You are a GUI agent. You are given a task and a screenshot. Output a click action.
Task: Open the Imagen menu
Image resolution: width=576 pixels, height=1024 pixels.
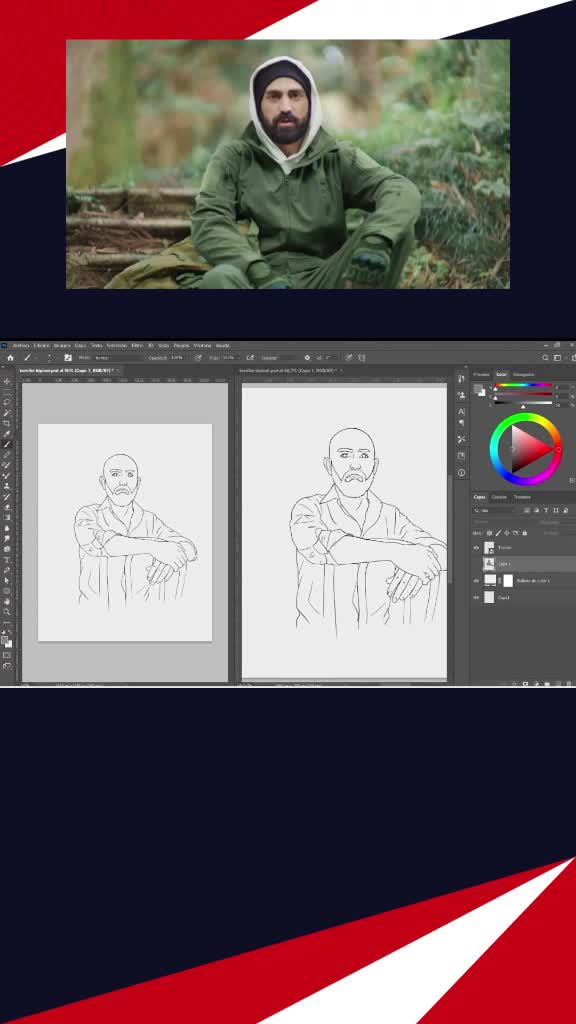[x=62, y=345]
